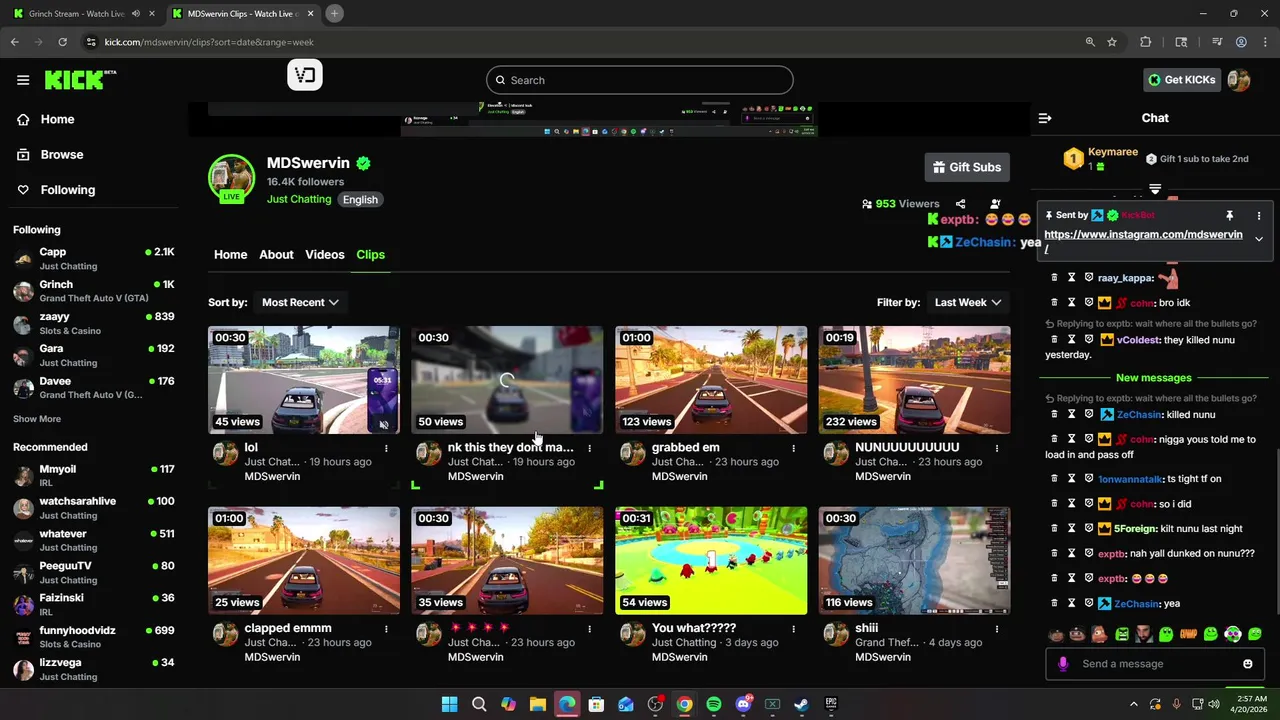Open the 'Last Week' filter dropdown

pyautogui.click(x=968, y=302)
